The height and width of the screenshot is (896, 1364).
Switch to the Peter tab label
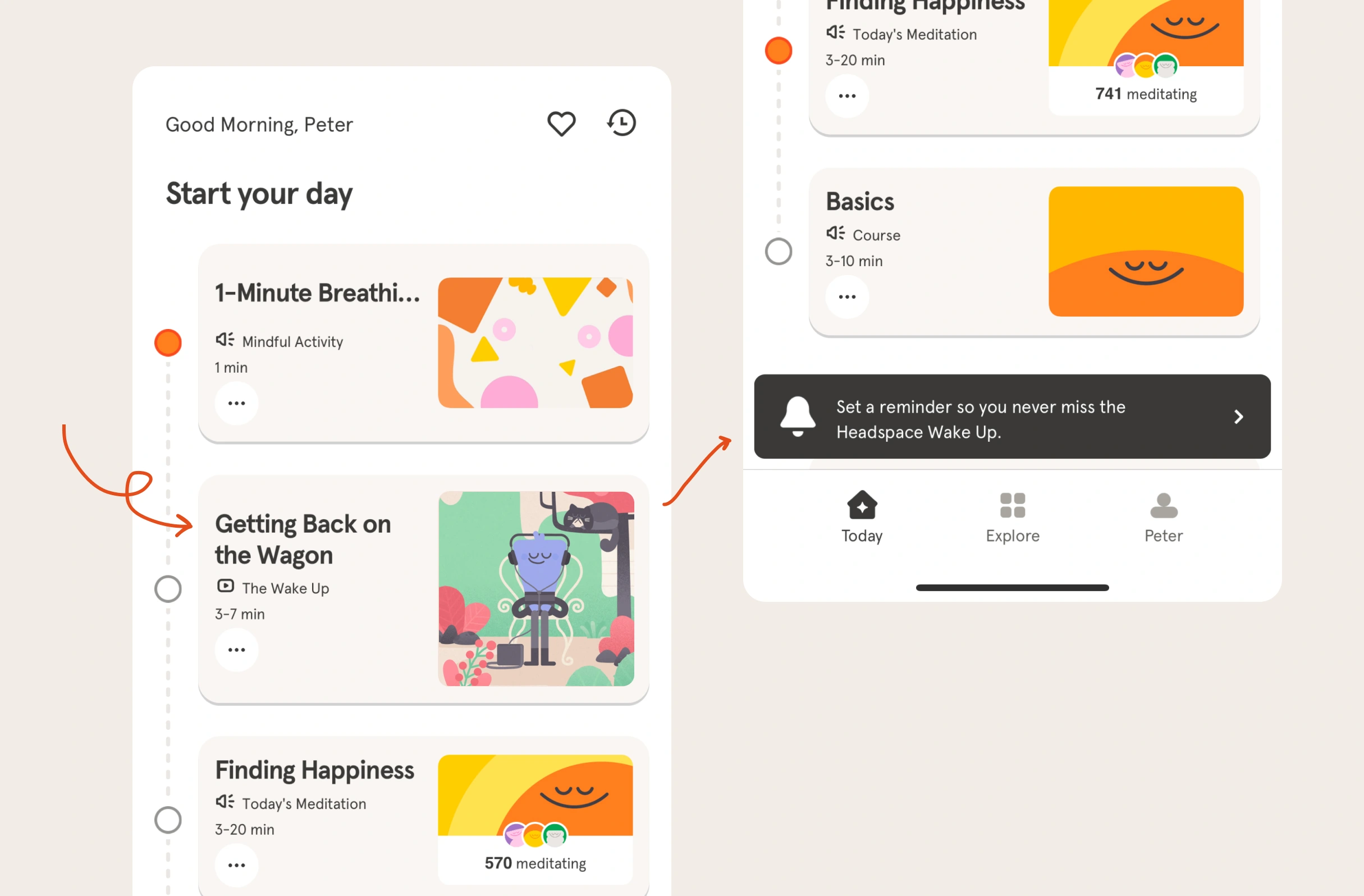pos(1164,536)
